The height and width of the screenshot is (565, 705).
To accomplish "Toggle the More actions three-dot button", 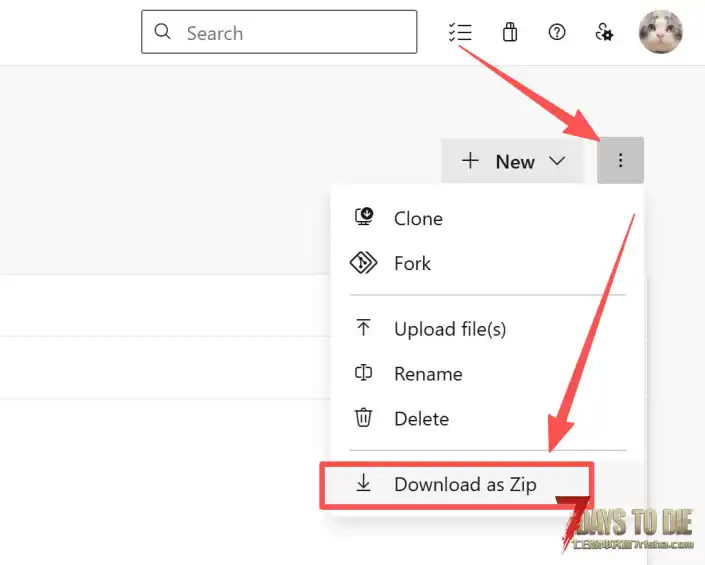I will point(620,161).
